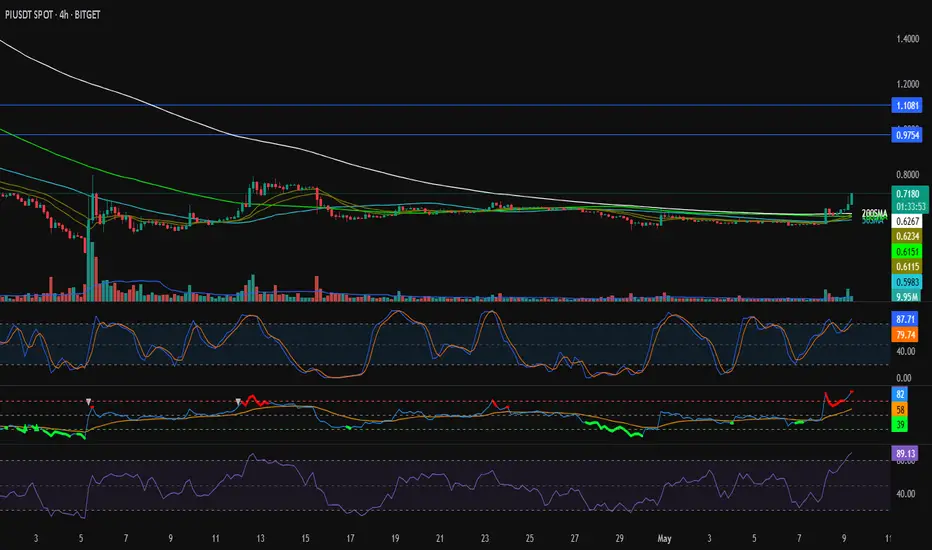This screenshot has height=550, width=932.
Task: Click the 9.95M volume label
Action: [x=907, y=296]
